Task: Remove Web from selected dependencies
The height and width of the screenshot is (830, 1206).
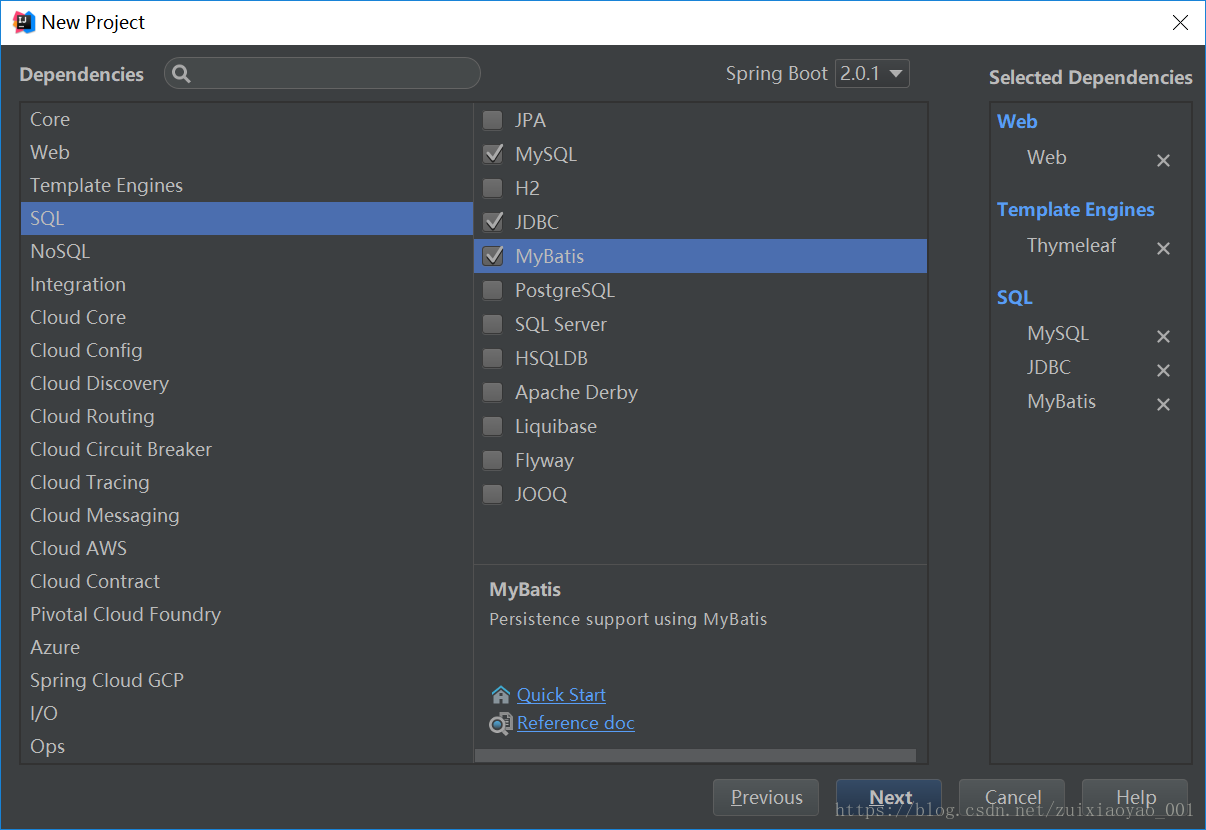Action: [1163, 160]
